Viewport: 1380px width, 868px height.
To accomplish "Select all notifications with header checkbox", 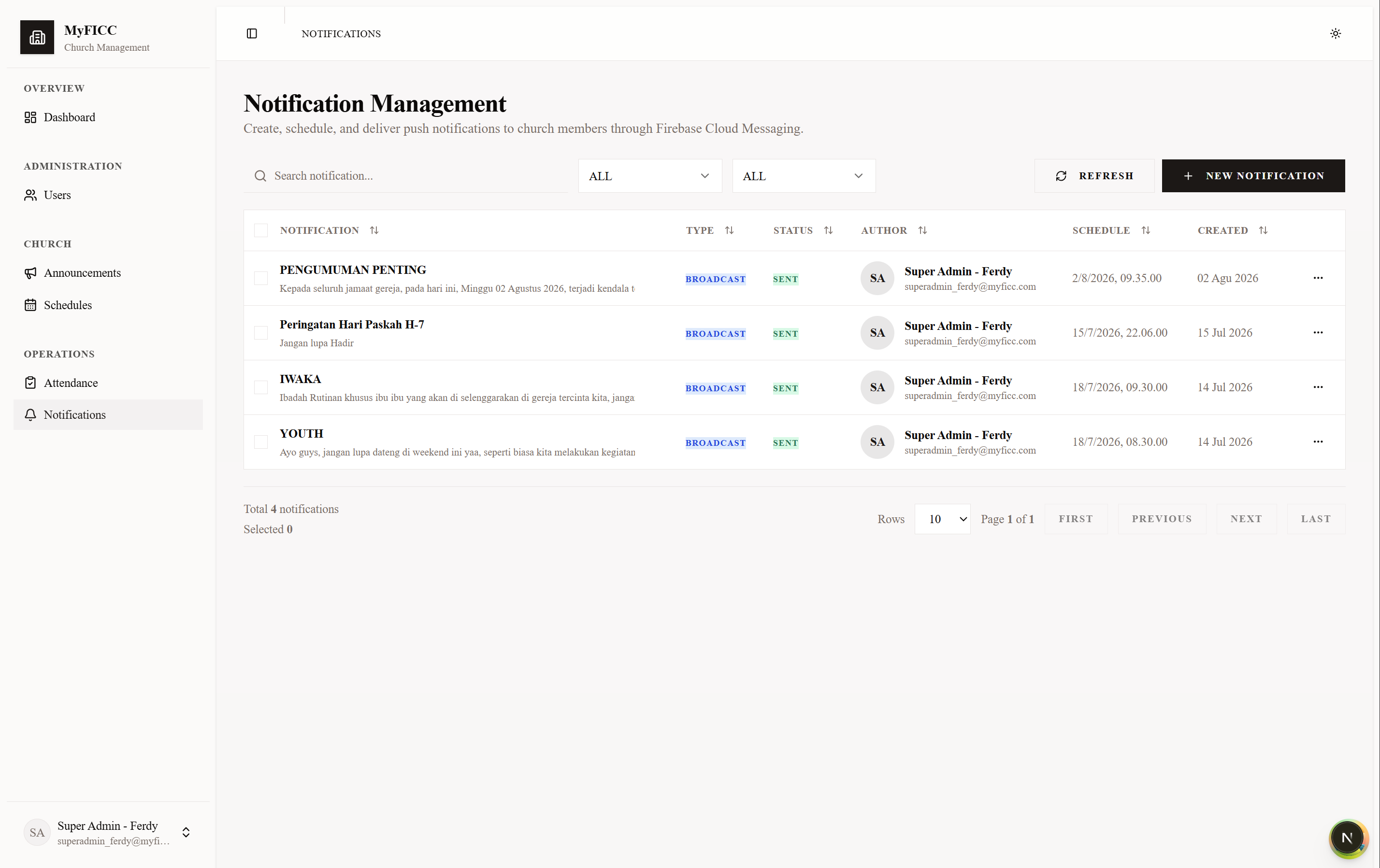I will [x=261, y=230].
